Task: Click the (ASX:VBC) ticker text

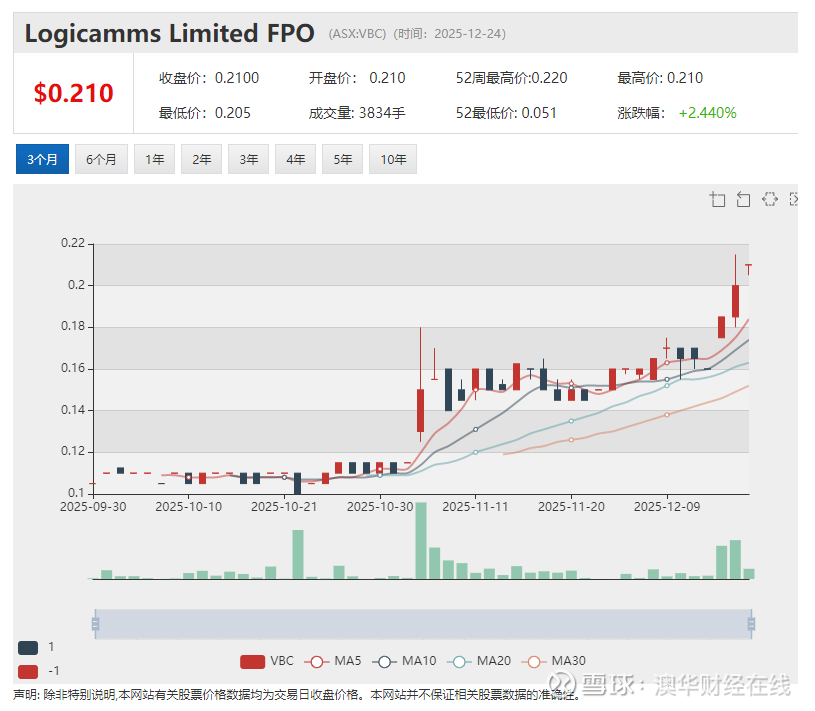Action: pyautogui.click(x=357, y=34)
